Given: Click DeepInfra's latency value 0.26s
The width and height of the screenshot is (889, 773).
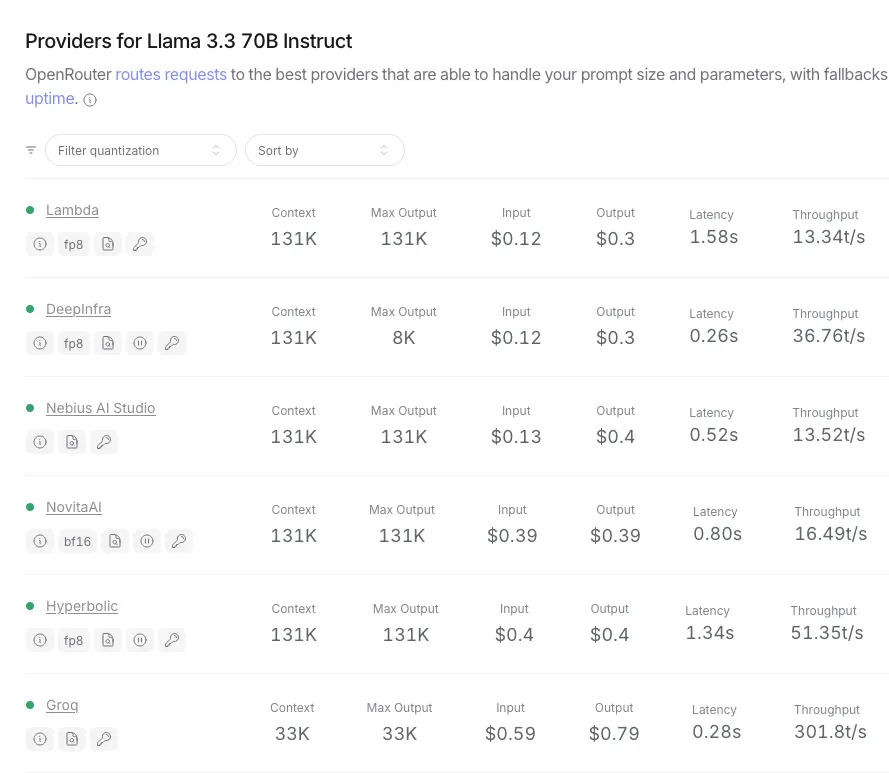Looking at the screenshot, I should click(714, 336).
